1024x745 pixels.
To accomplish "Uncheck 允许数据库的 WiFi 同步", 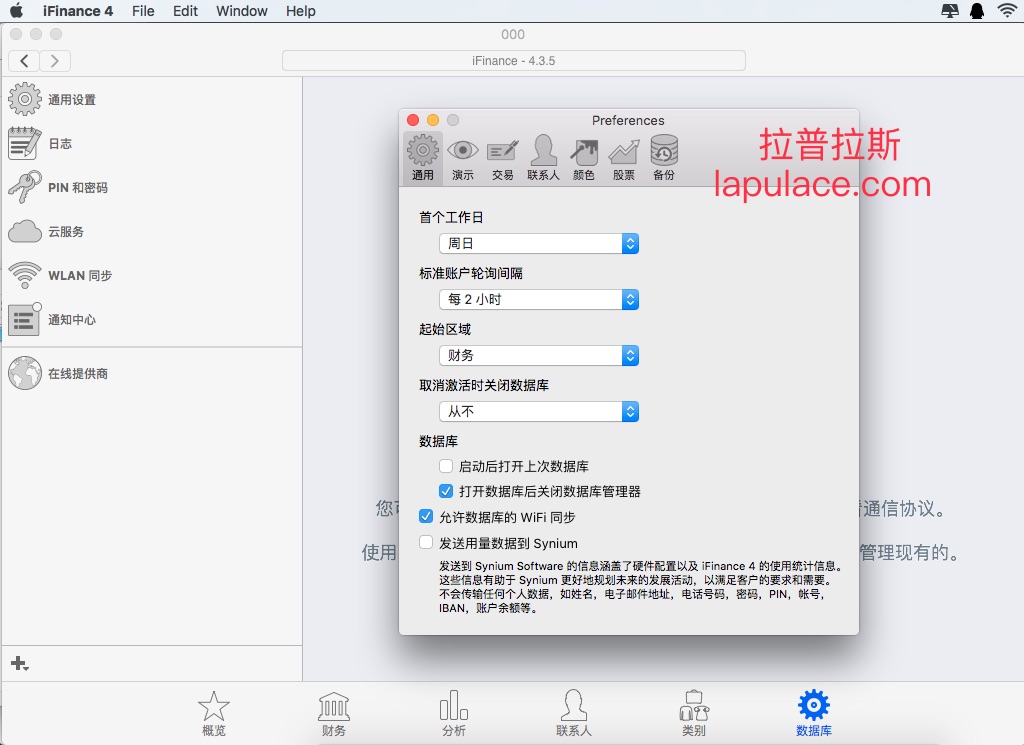I will (x=426, y=517).
